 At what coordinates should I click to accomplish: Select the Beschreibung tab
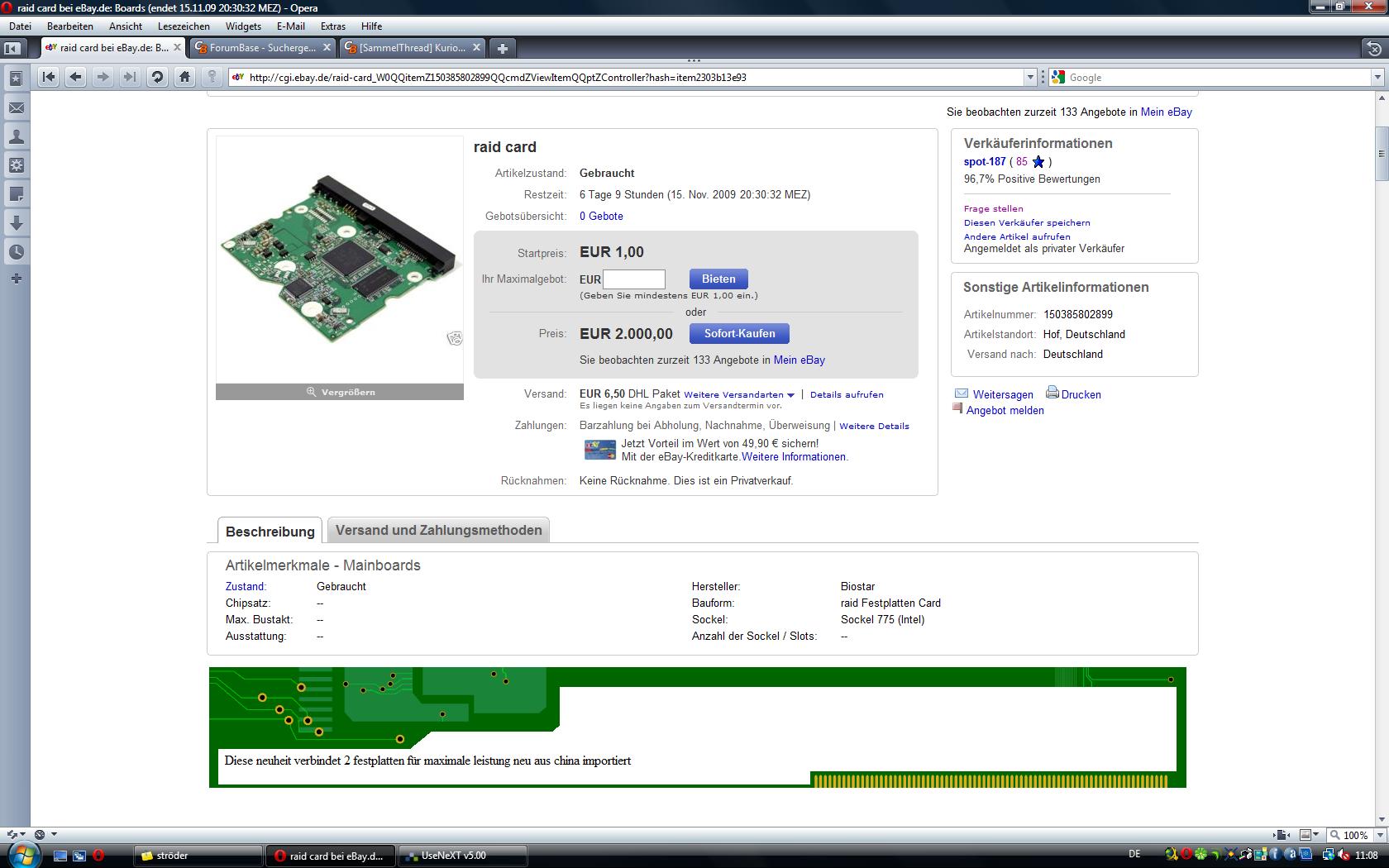(x=270, y=531)
